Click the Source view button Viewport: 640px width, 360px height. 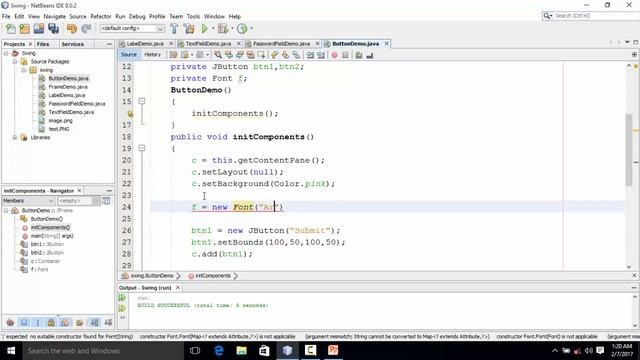tap(129, 55)
